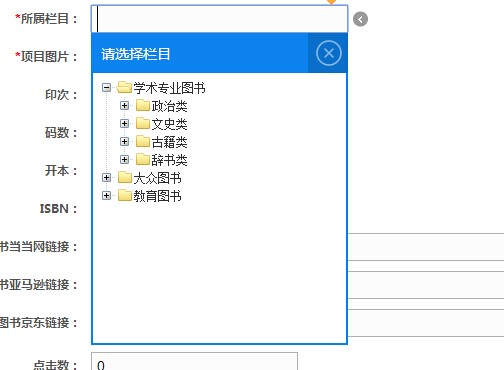
Task: Click the 教育图书 folder icon
Action: [x=125, y=195]
